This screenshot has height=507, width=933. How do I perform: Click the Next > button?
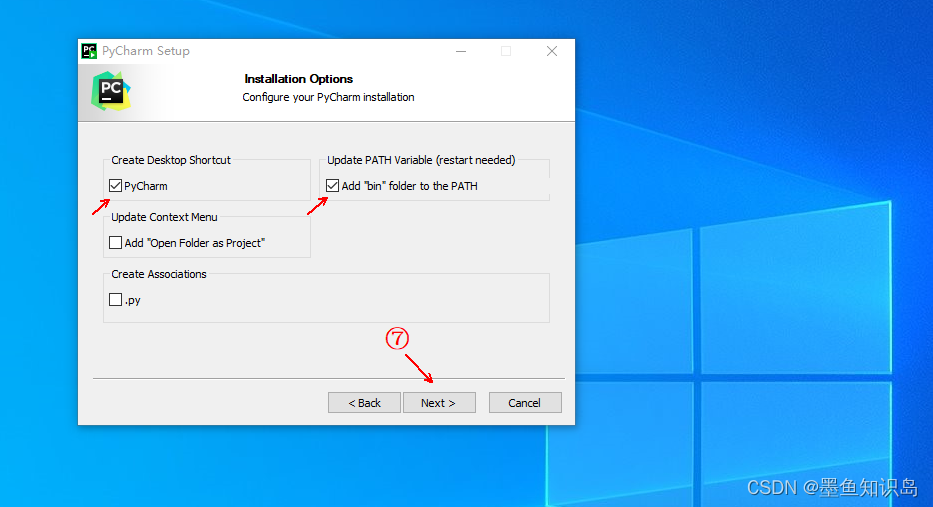[439, 403]
